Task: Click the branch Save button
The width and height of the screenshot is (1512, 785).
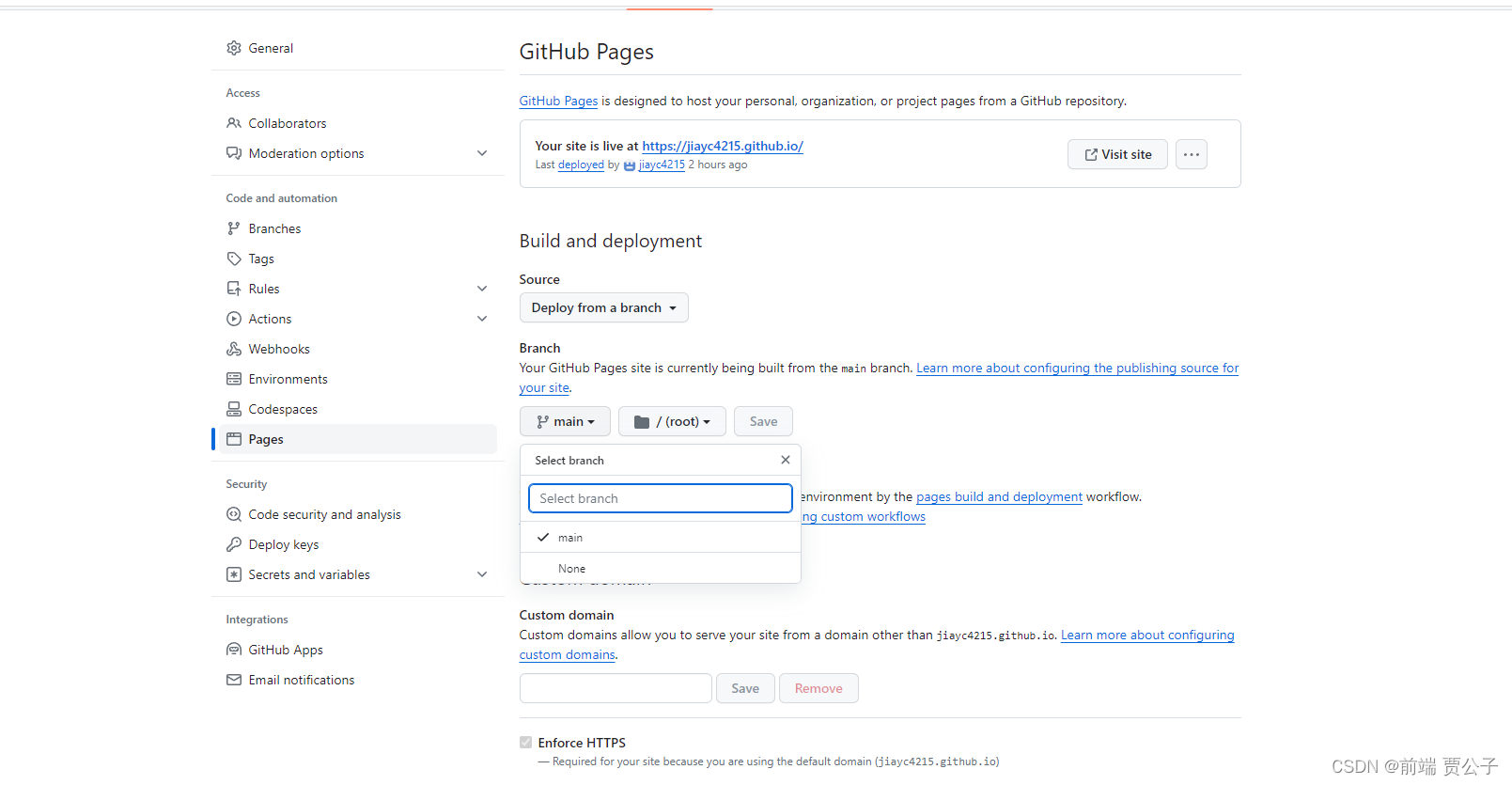Action: pos(763,421)
